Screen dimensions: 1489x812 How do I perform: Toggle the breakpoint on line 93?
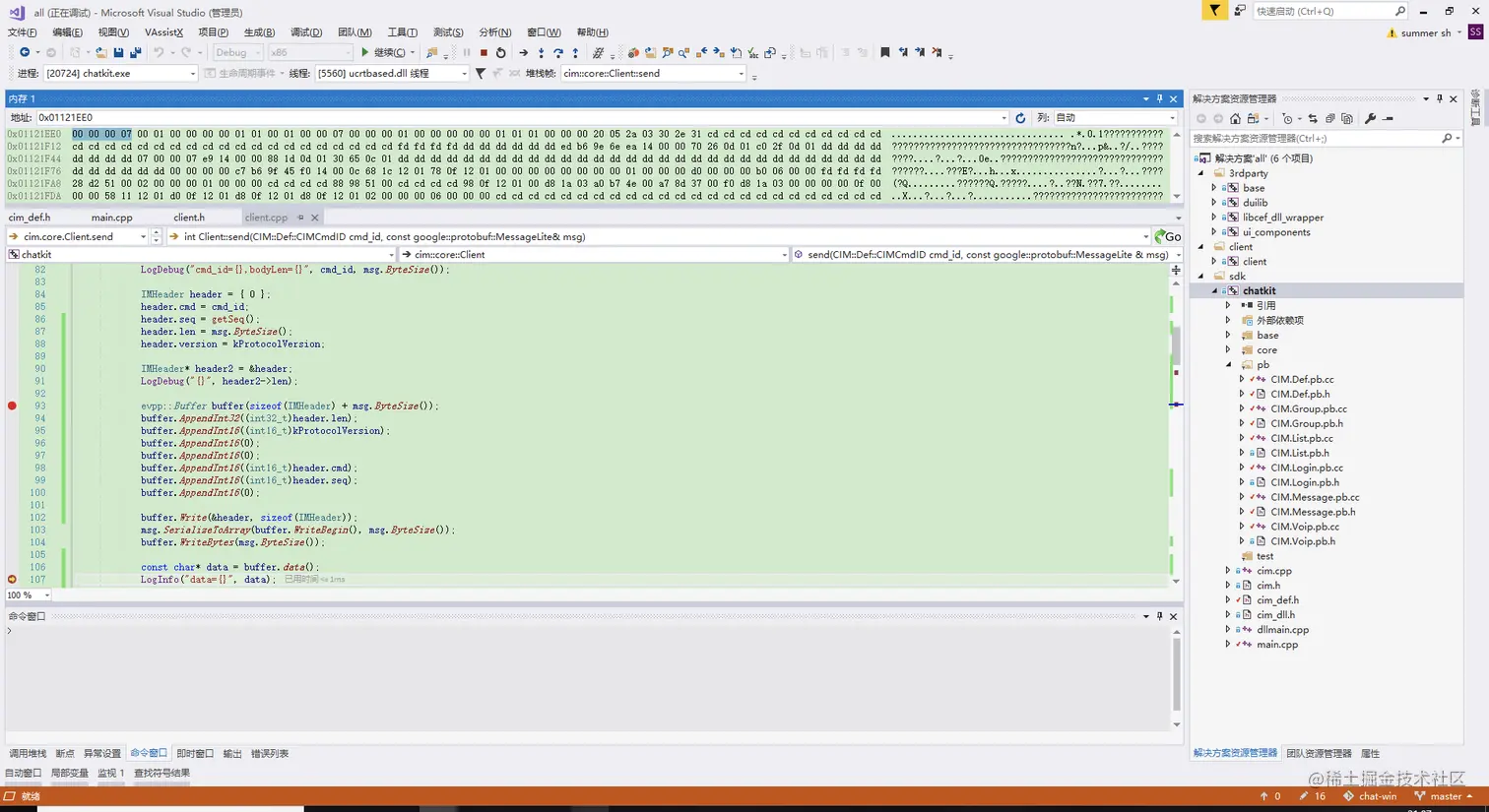(12, 406)
